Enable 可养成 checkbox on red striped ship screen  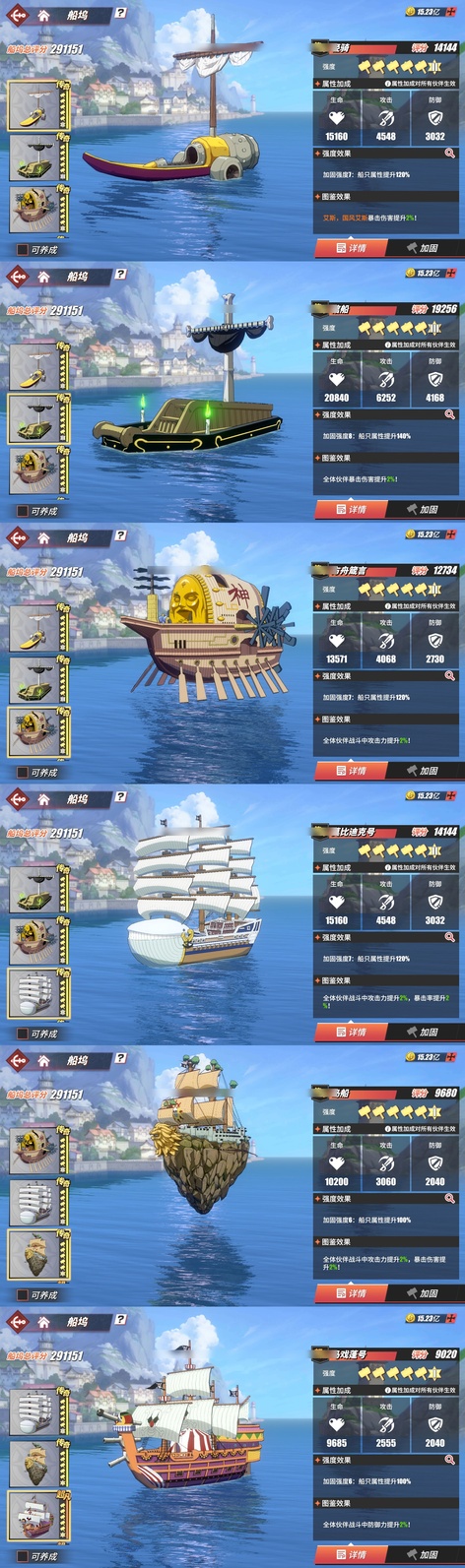tap(22, 1556)
